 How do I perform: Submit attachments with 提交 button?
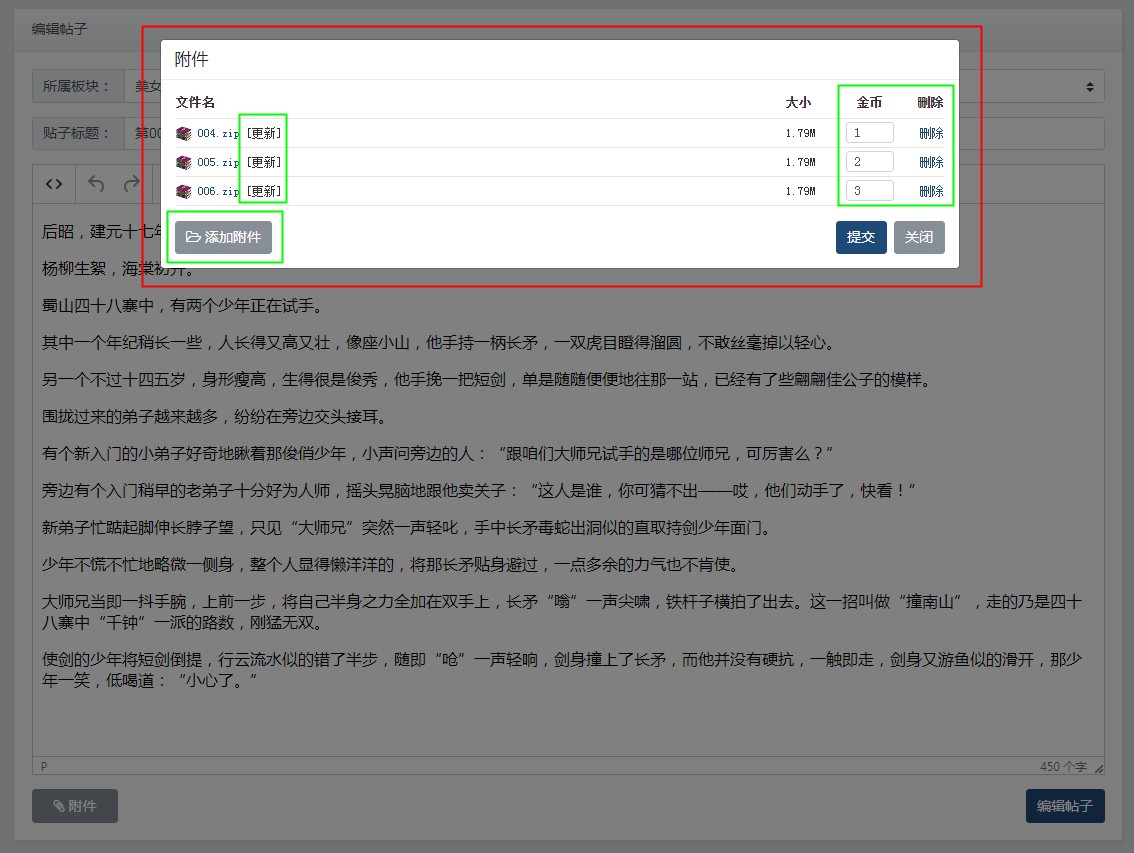[x=861, y=237]
